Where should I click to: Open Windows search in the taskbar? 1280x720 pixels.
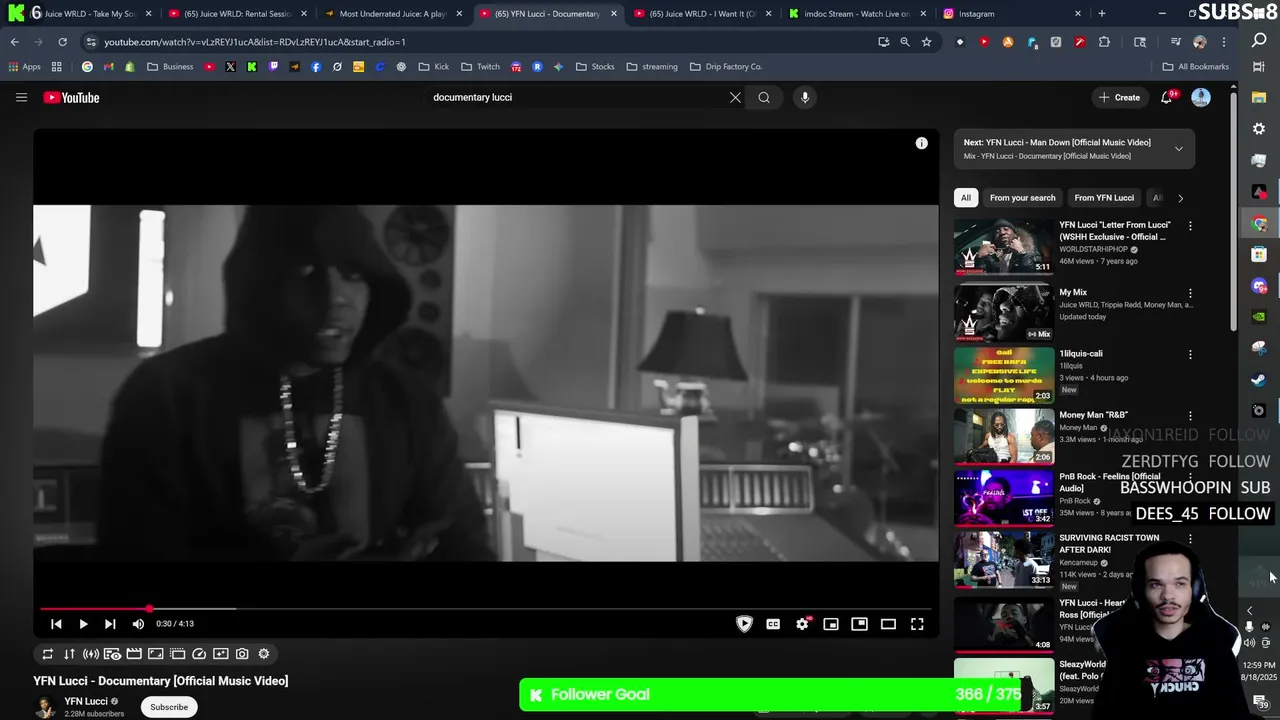1259,41
